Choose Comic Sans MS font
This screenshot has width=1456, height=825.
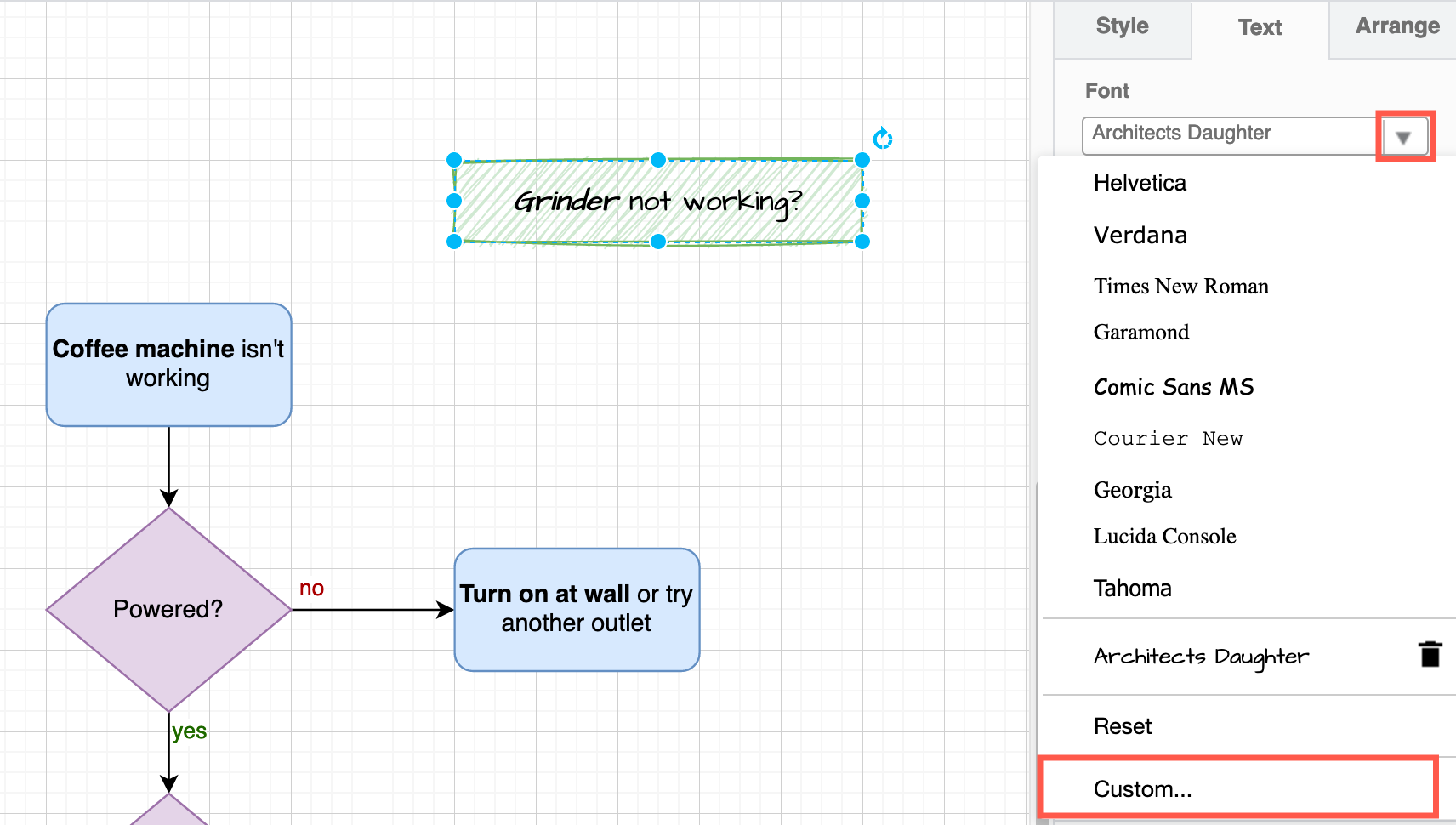tap(1173, 387)
